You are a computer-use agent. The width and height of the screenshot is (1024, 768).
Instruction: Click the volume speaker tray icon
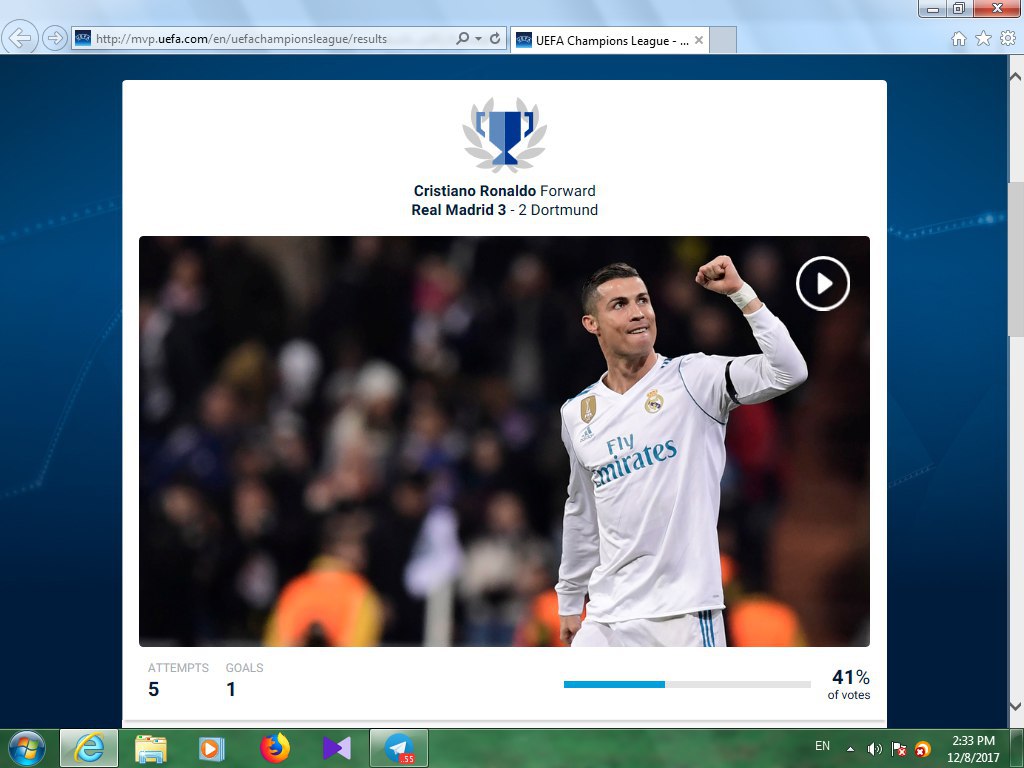pyautogui.click(x=874, y=749)
